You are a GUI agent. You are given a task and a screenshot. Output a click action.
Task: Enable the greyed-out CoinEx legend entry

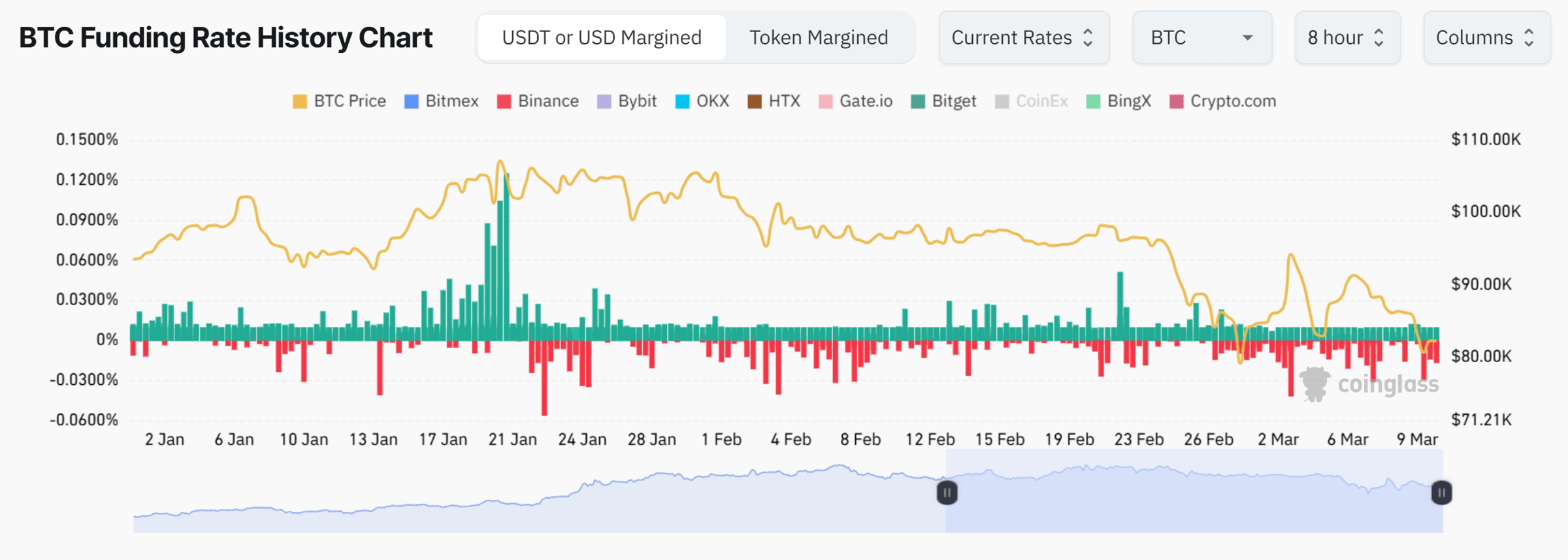tap(1032, 101)
